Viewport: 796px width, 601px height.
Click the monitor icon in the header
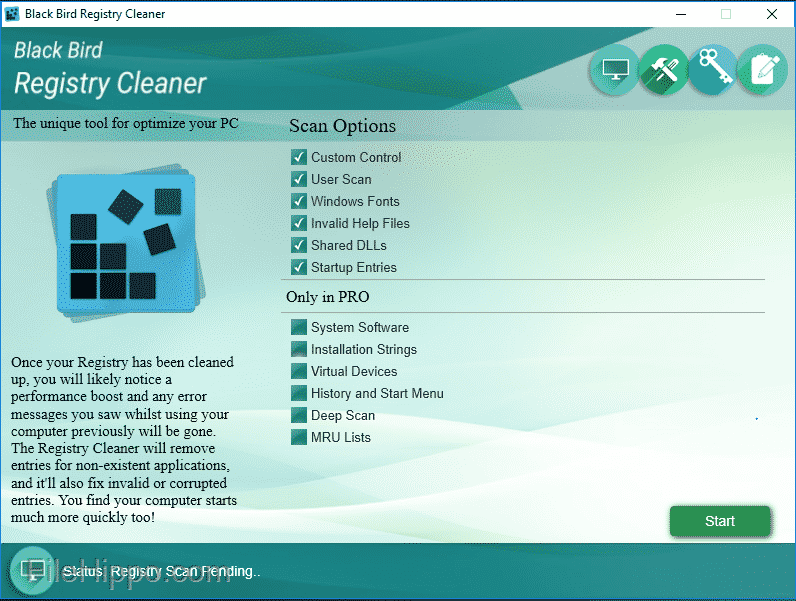tap(615, 71)
